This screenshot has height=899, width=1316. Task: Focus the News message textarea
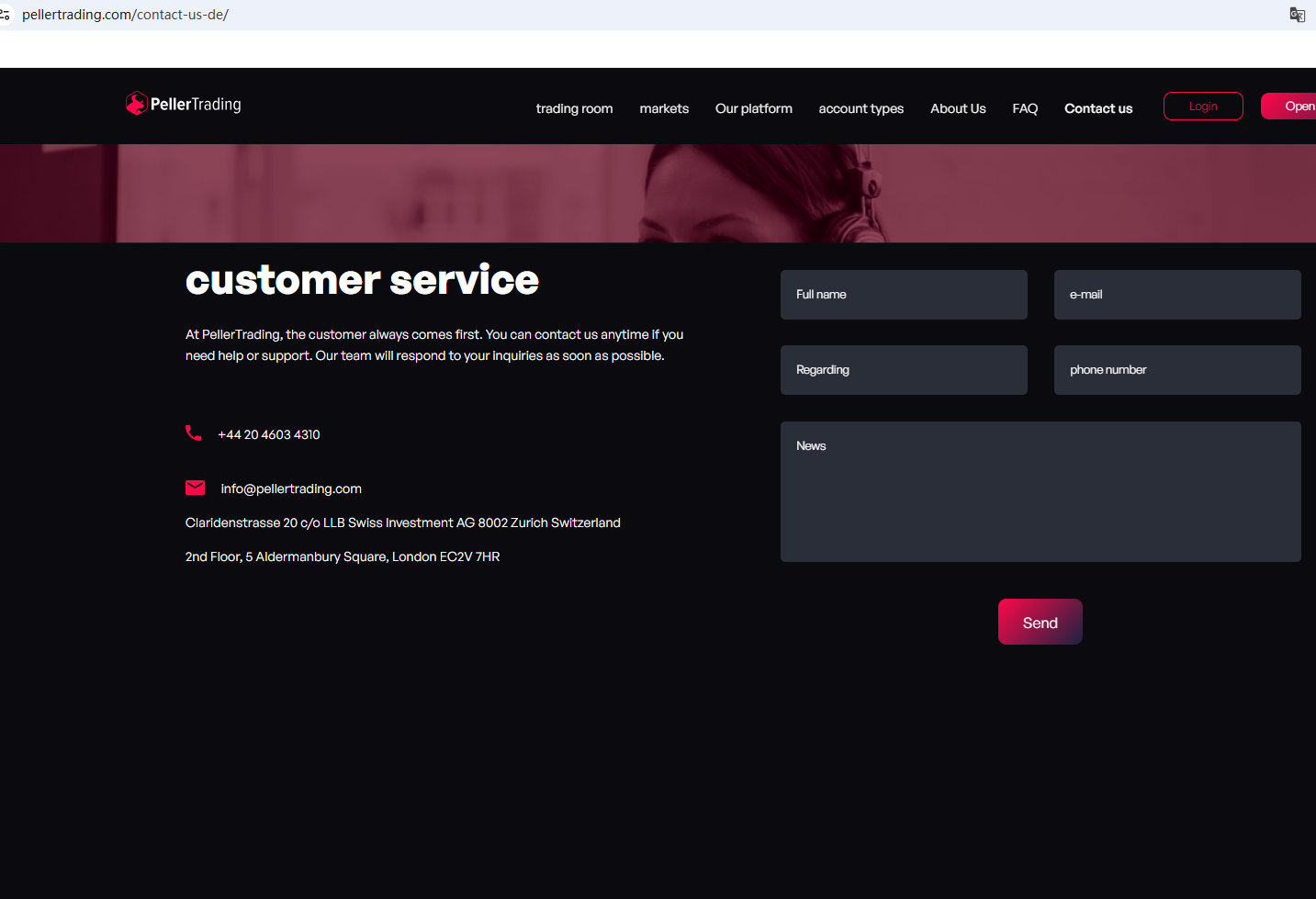coord(1040,491)
